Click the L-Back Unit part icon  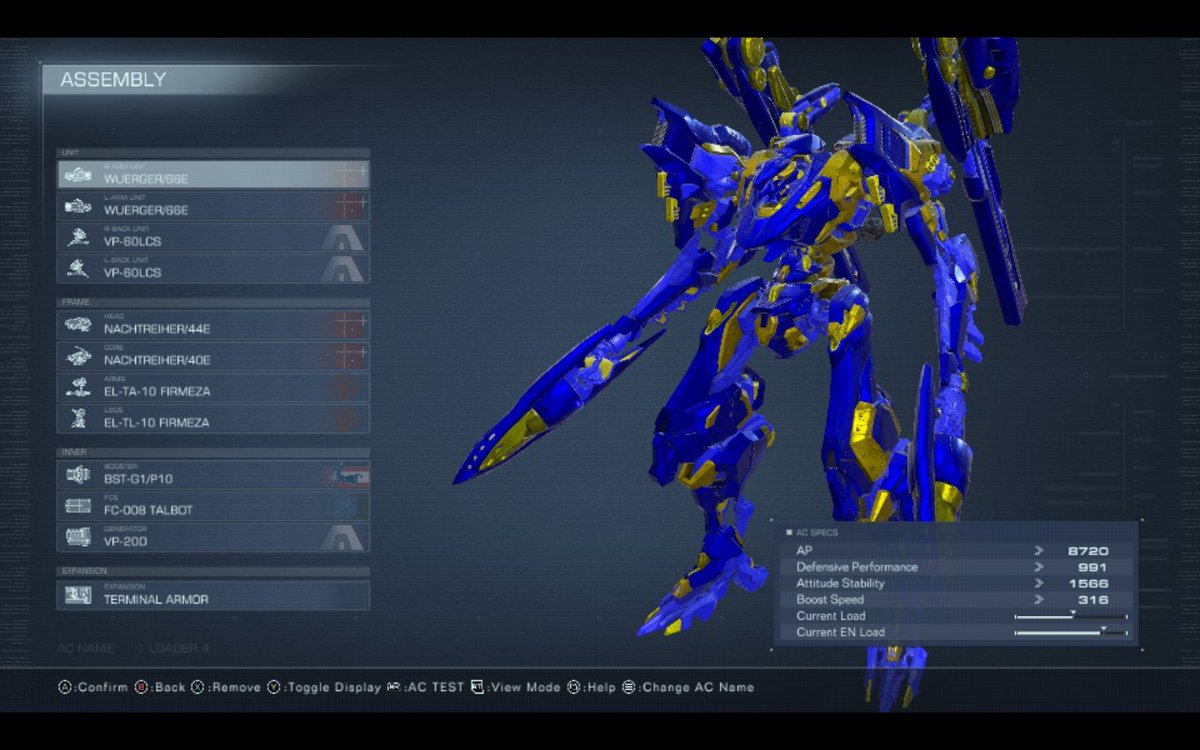(78, 269)
